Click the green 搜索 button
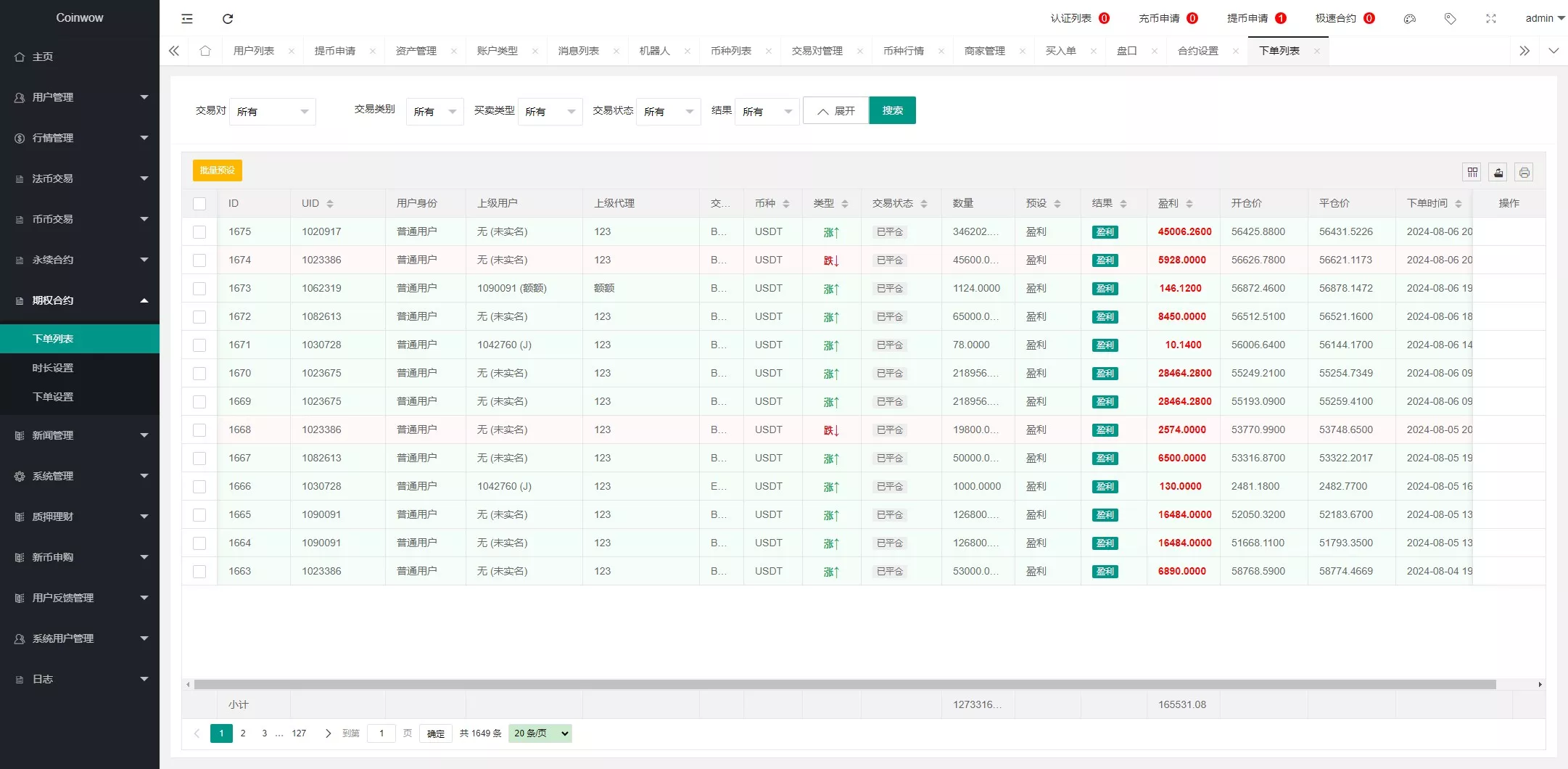 (892, 110)
